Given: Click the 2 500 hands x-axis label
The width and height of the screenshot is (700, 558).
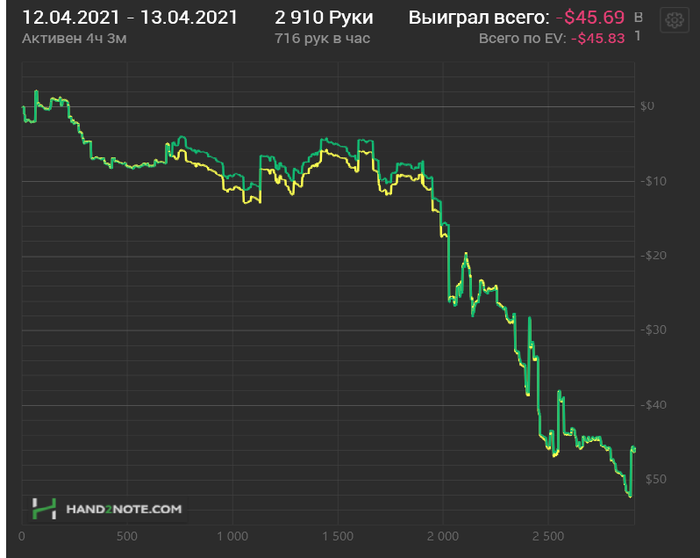Looking at the screenshot, I should click(x=548, y=536).
